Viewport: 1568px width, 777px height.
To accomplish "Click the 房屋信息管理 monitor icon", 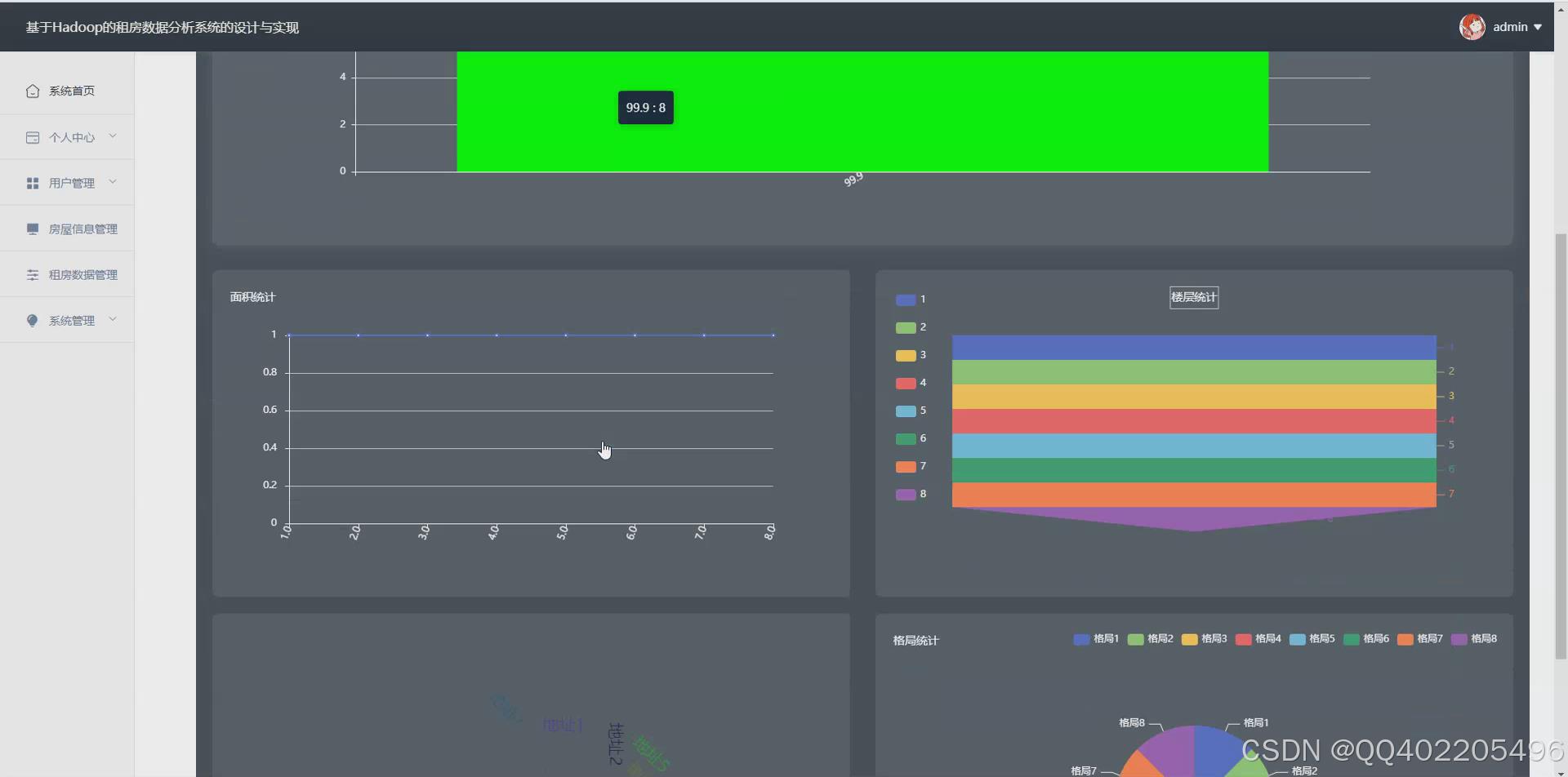I will [x=33, y=229].
